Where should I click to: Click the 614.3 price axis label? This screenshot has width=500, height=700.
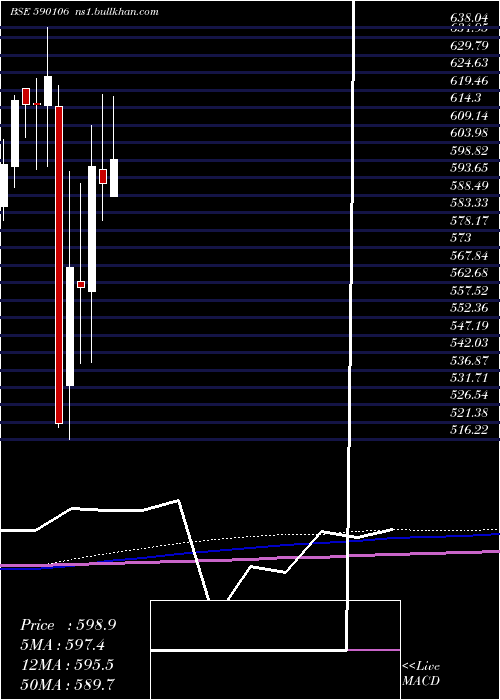[464, 98]
